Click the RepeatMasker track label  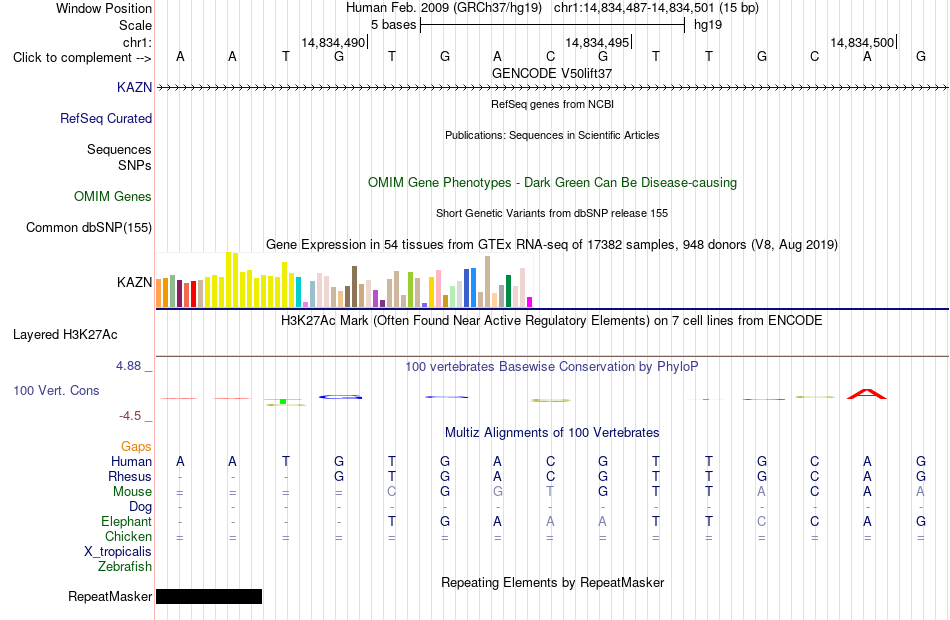(x=110, y=596)
